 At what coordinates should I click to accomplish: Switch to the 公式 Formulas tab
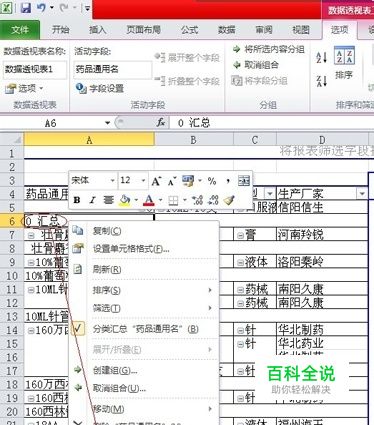[190, 30]
